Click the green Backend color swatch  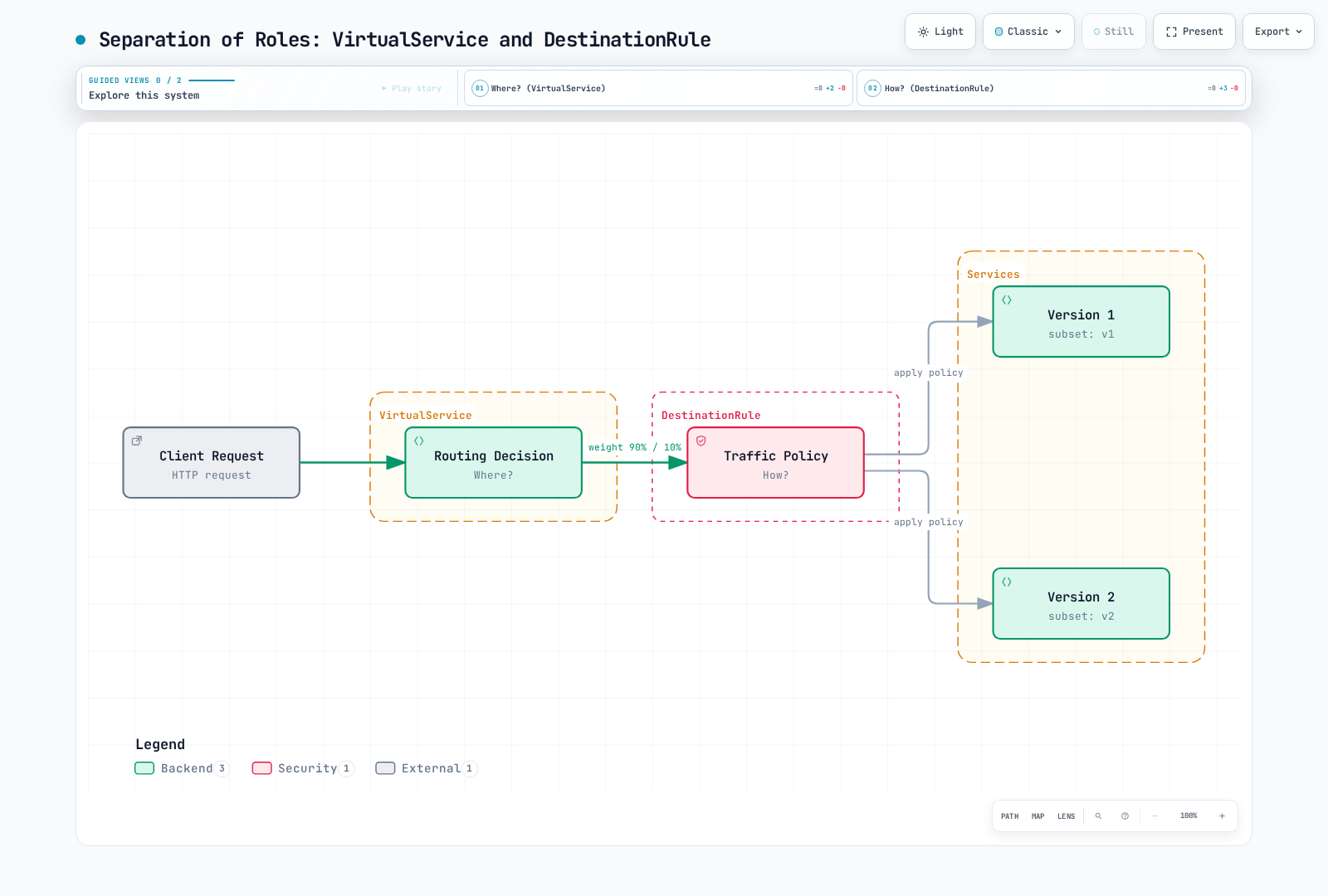pos(144,768)
